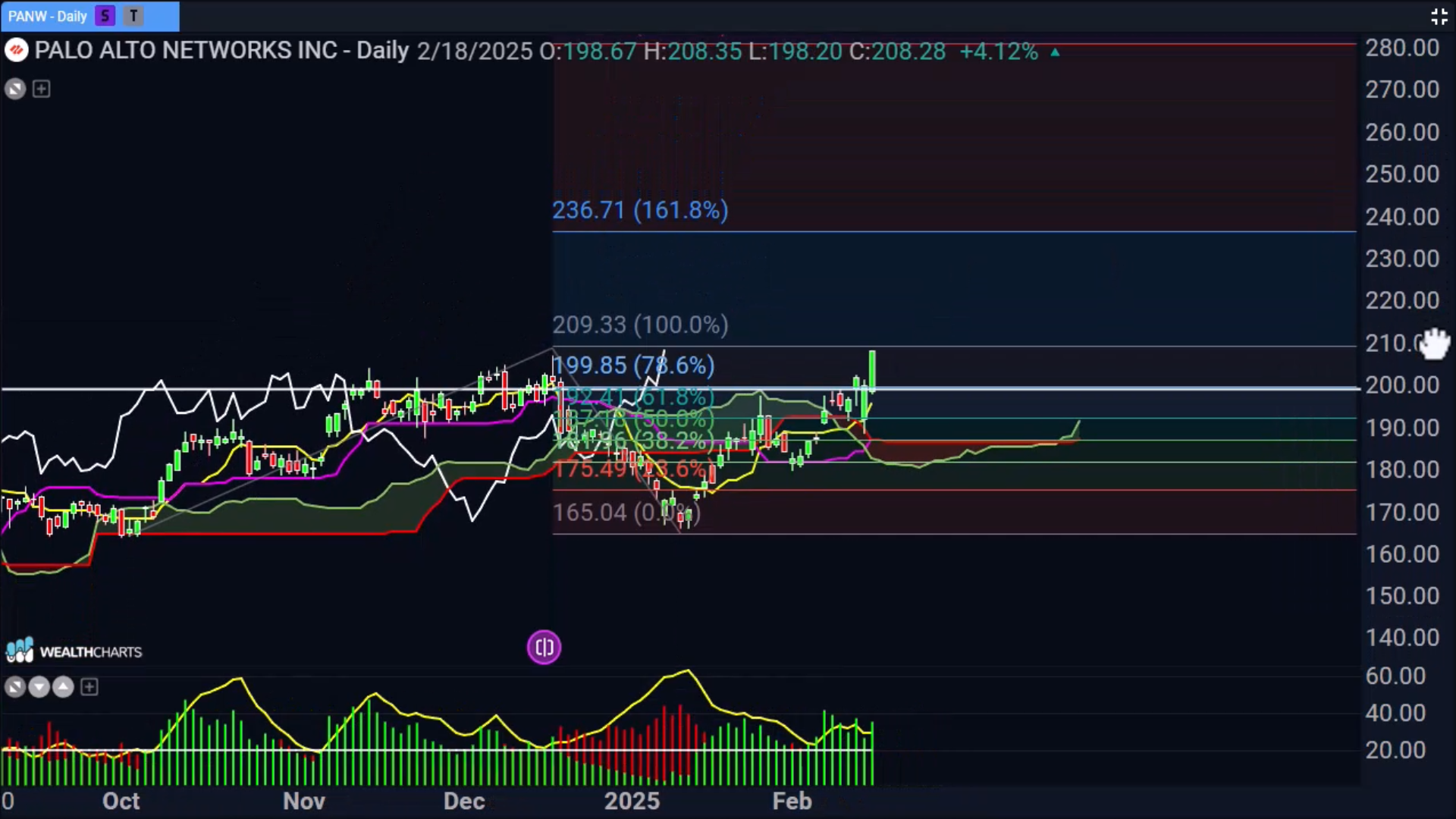Click the Nov date axis label
The width and height of the screenshot is (1456, 819).
pyautogui.click(x=304, y=802)
